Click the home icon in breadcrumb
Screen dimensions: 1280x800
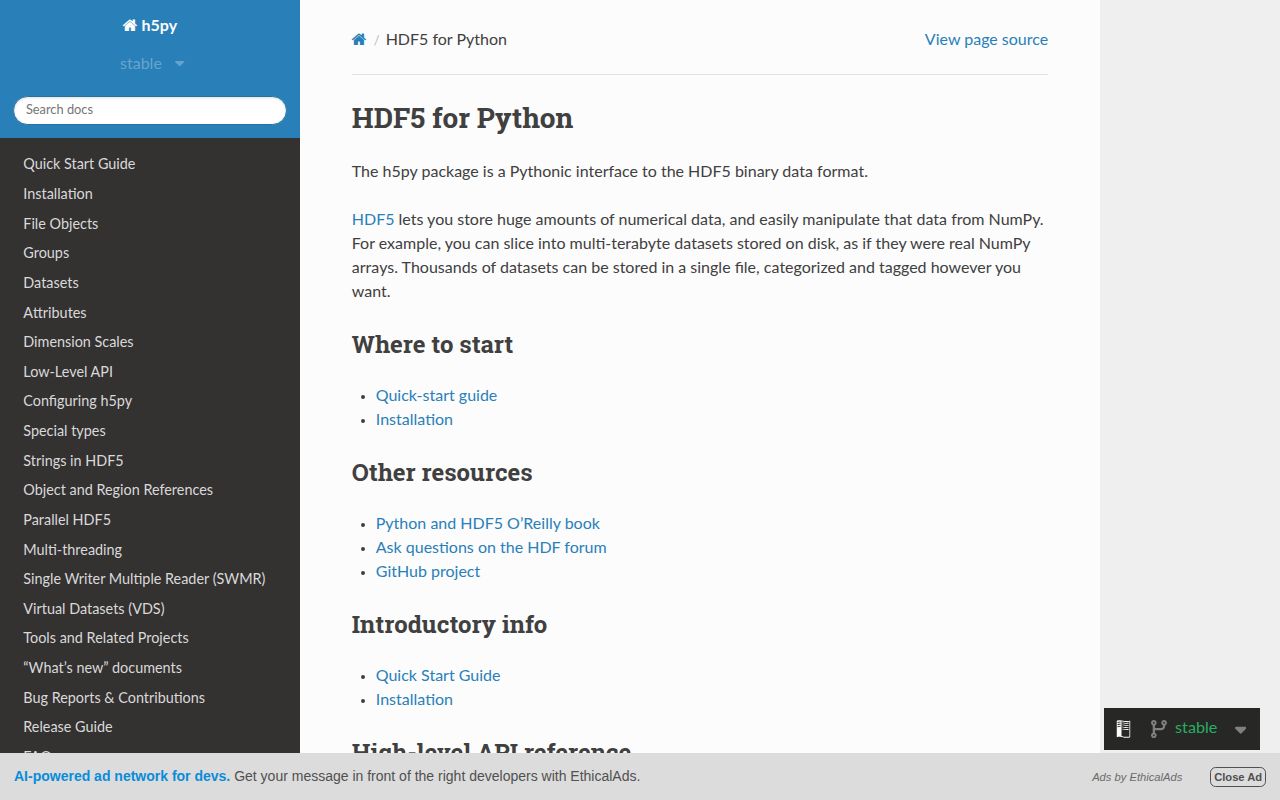pos(359,40)
